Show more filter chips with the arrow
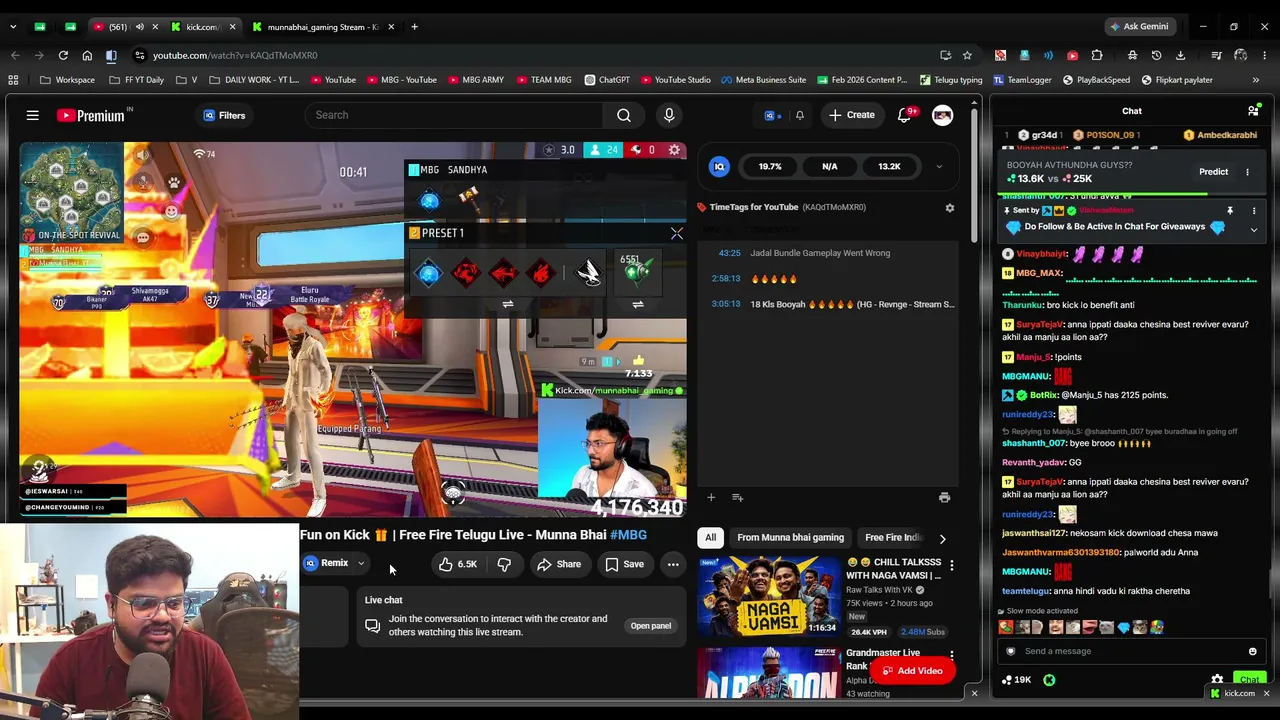The height and width of the screenshot is (720, 1280). click(942, 538)
